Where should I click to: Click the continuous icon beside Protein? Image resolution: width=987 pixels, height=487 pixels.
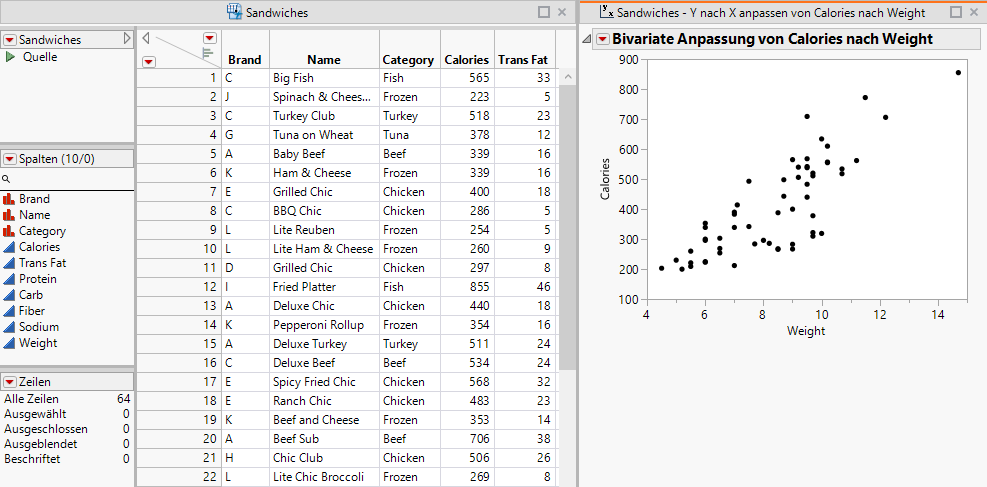click(9, 279)
